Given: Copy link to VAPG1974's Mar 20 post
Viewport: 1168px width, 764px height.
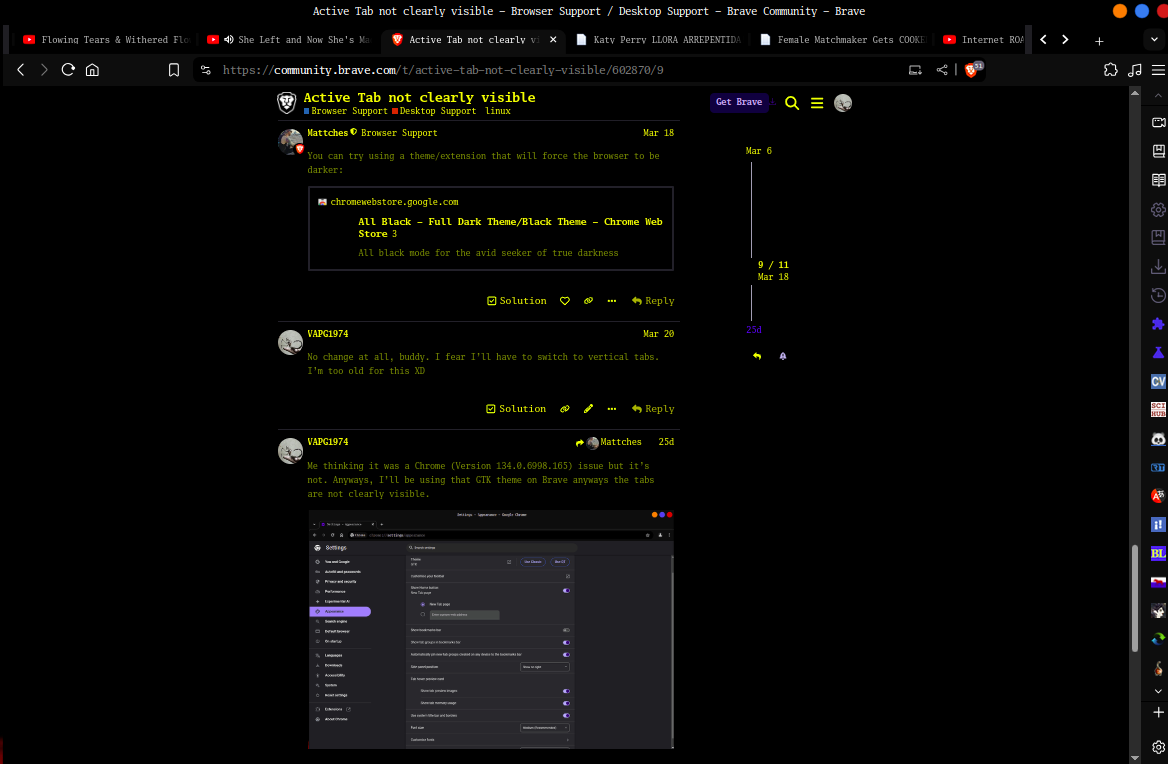Looking at the screenshot, I should (x=565, y=409).
